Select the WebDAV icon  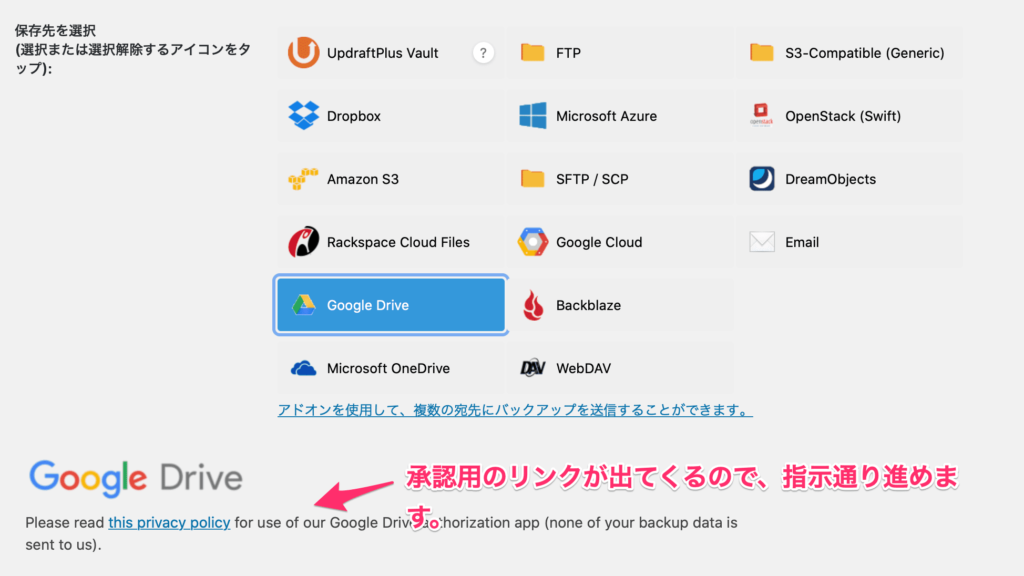tap(533, 368)
